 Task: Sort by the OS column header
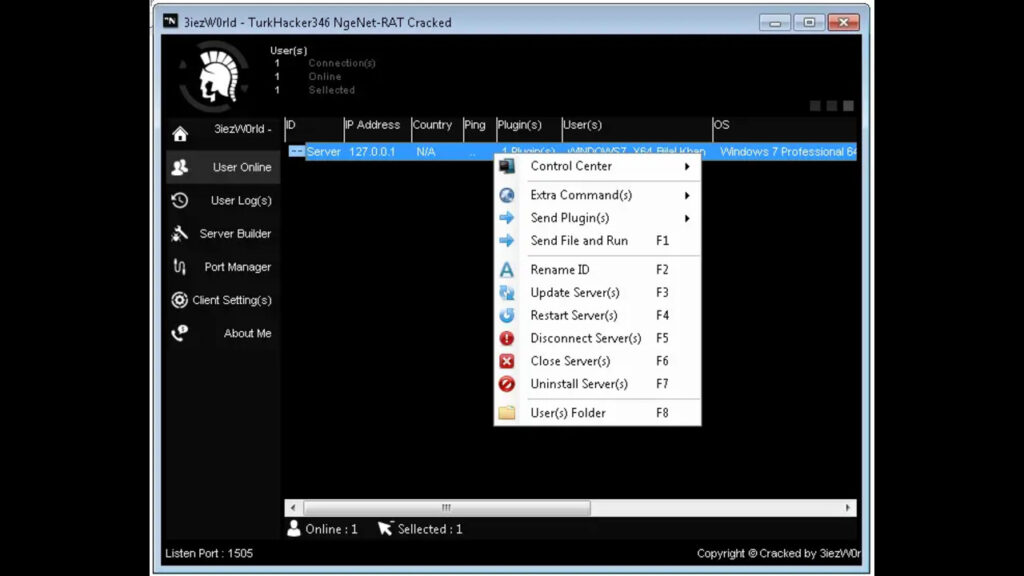pos(784,125)
